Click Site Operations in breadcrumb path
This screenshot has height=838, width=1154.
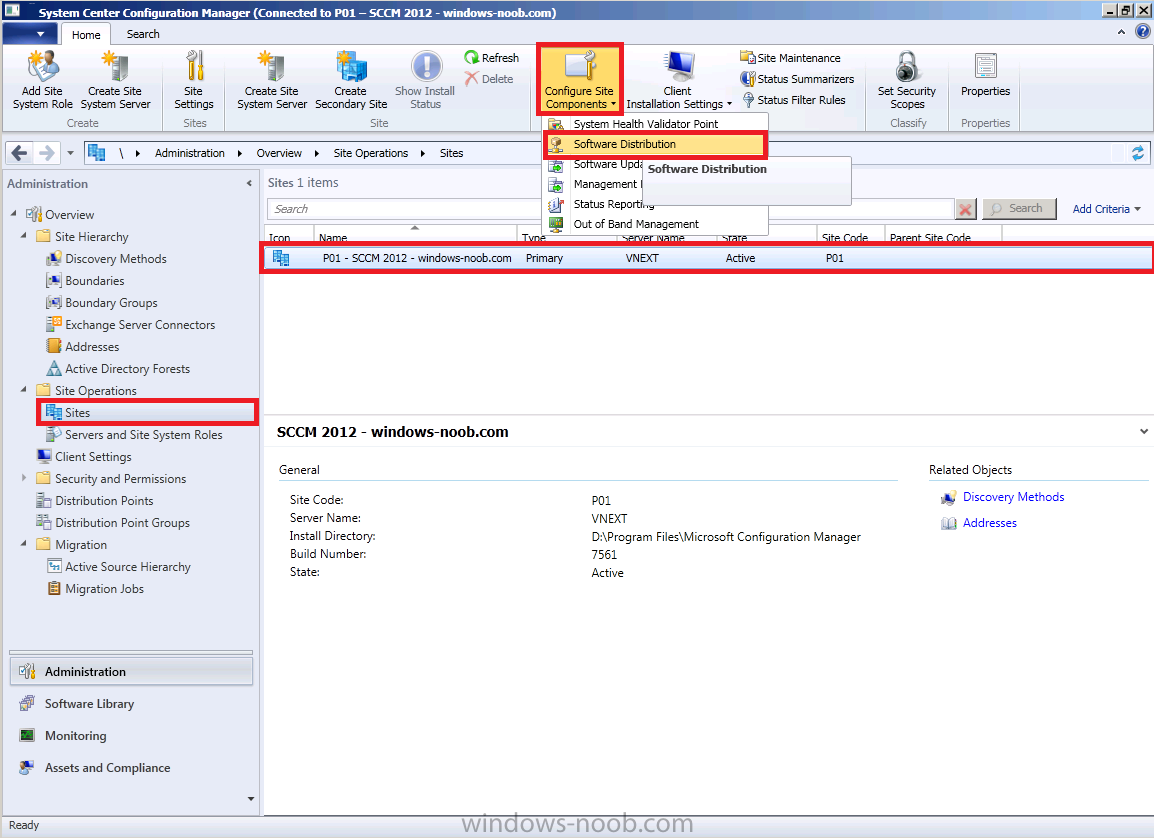pos(371,153)
